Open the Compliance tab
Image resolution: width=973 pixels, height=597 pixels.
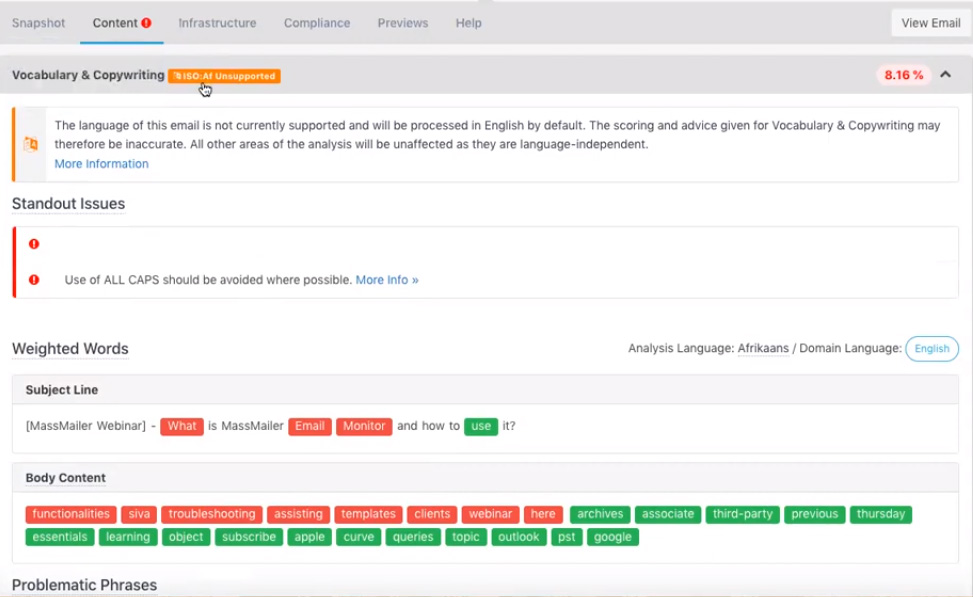[316, 23]
